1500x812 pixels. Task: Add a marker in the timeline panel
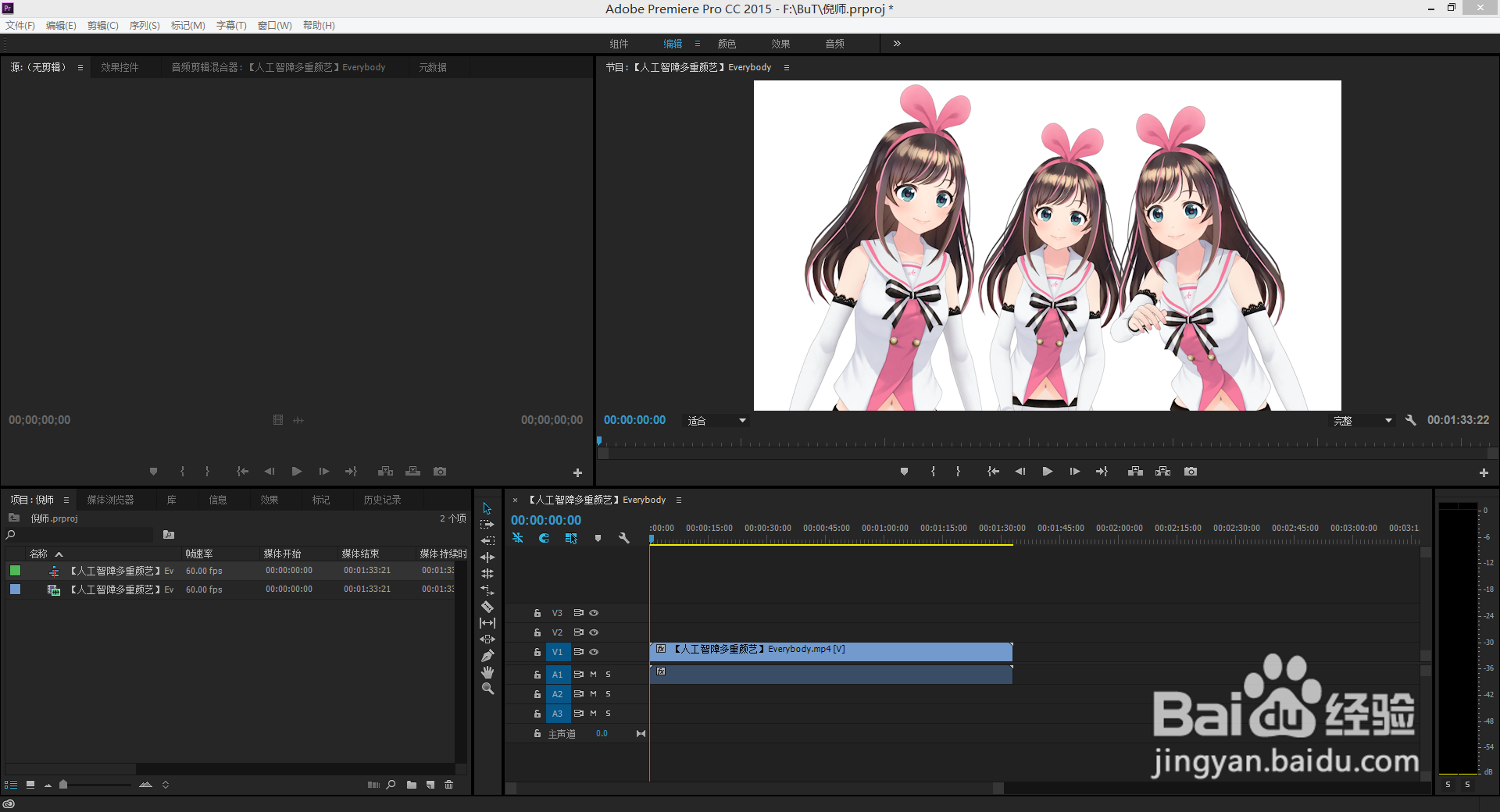coord(598,538)
